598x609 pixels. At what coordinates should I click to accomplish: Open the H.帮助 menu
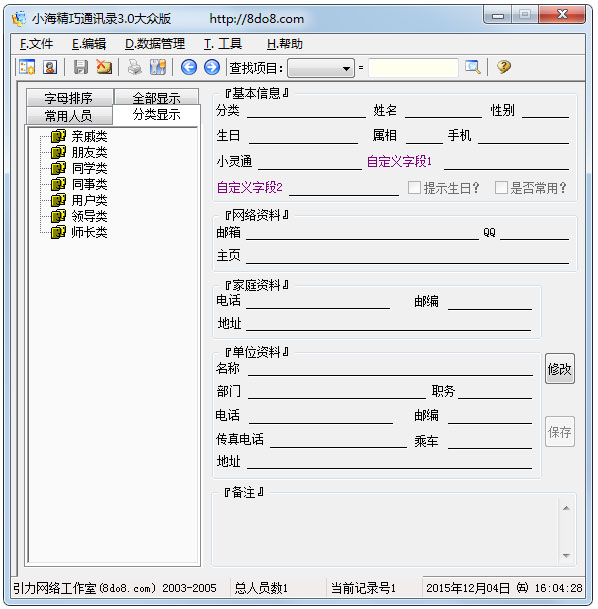pyautogui.click(x=285, y=44)
